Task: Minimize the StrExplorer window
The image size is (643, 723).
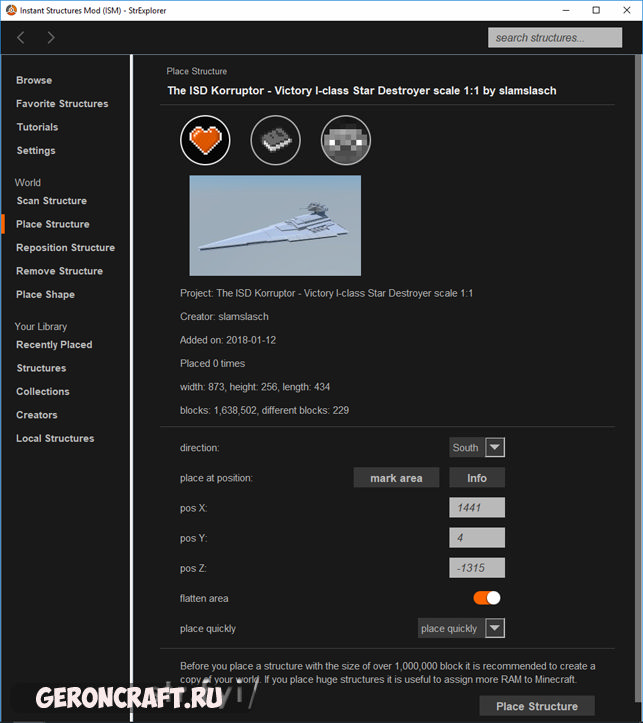Action: coord(566,10)
